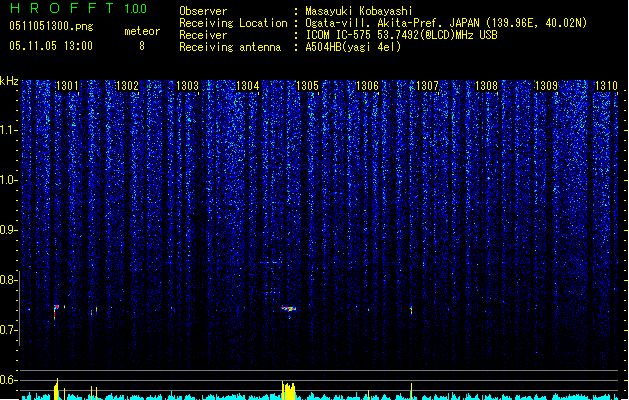Click the Receiving antenna label
Image resolution: width=629 pixels, height=400 pixels.
point(230,47)
